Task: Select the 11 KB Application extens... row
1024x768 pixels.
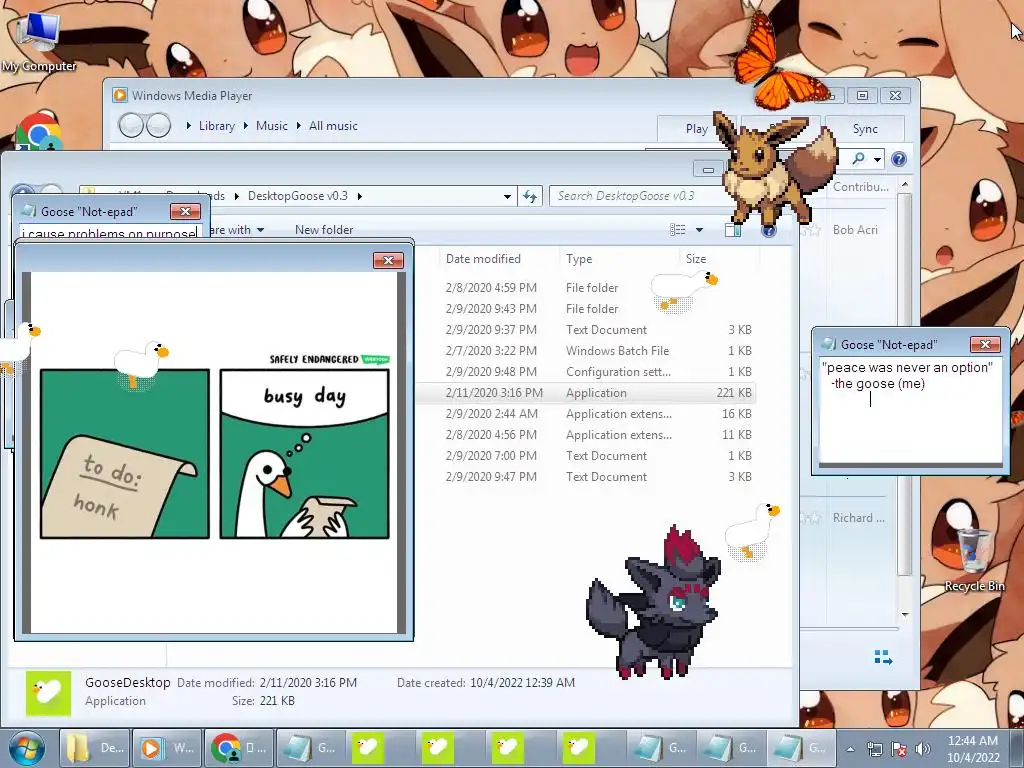Action: 586,434
